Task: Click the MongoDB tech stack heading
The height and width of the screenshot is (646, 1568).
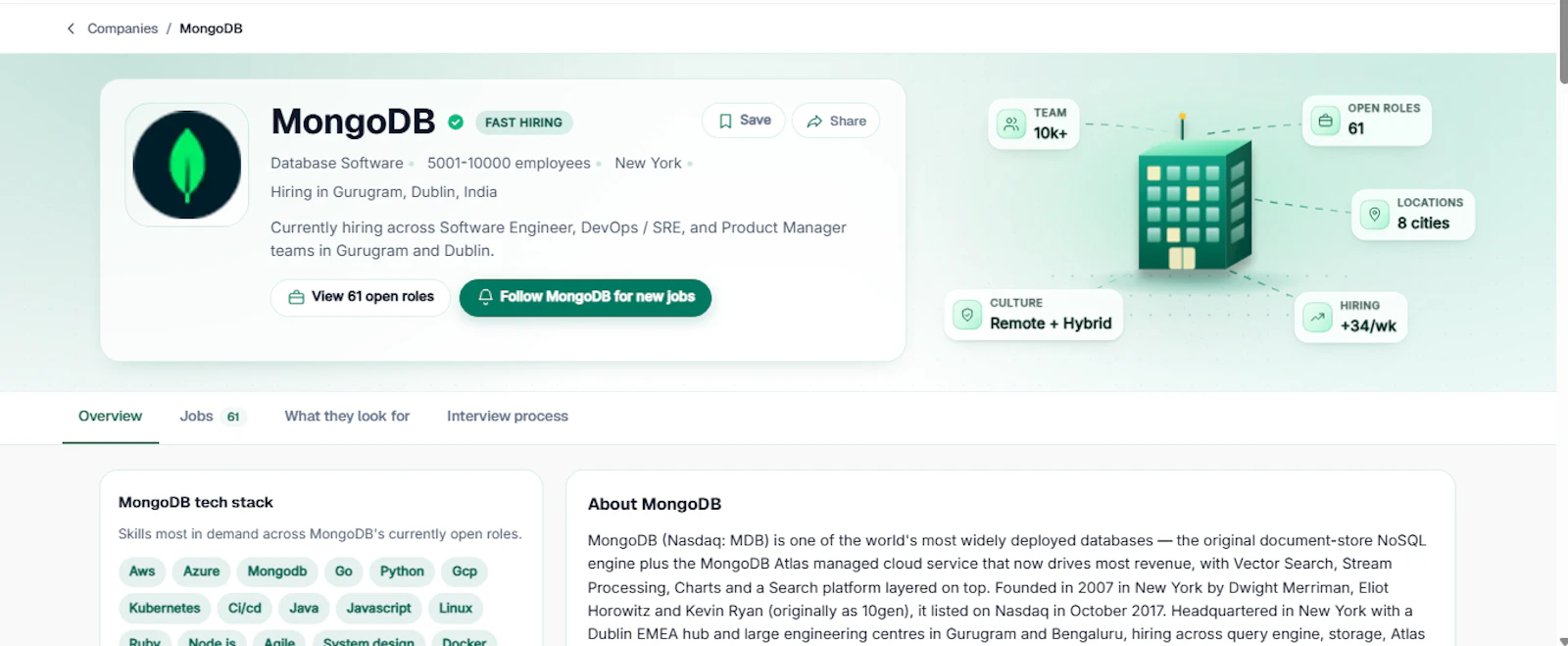Action: [x=196, y=503]
